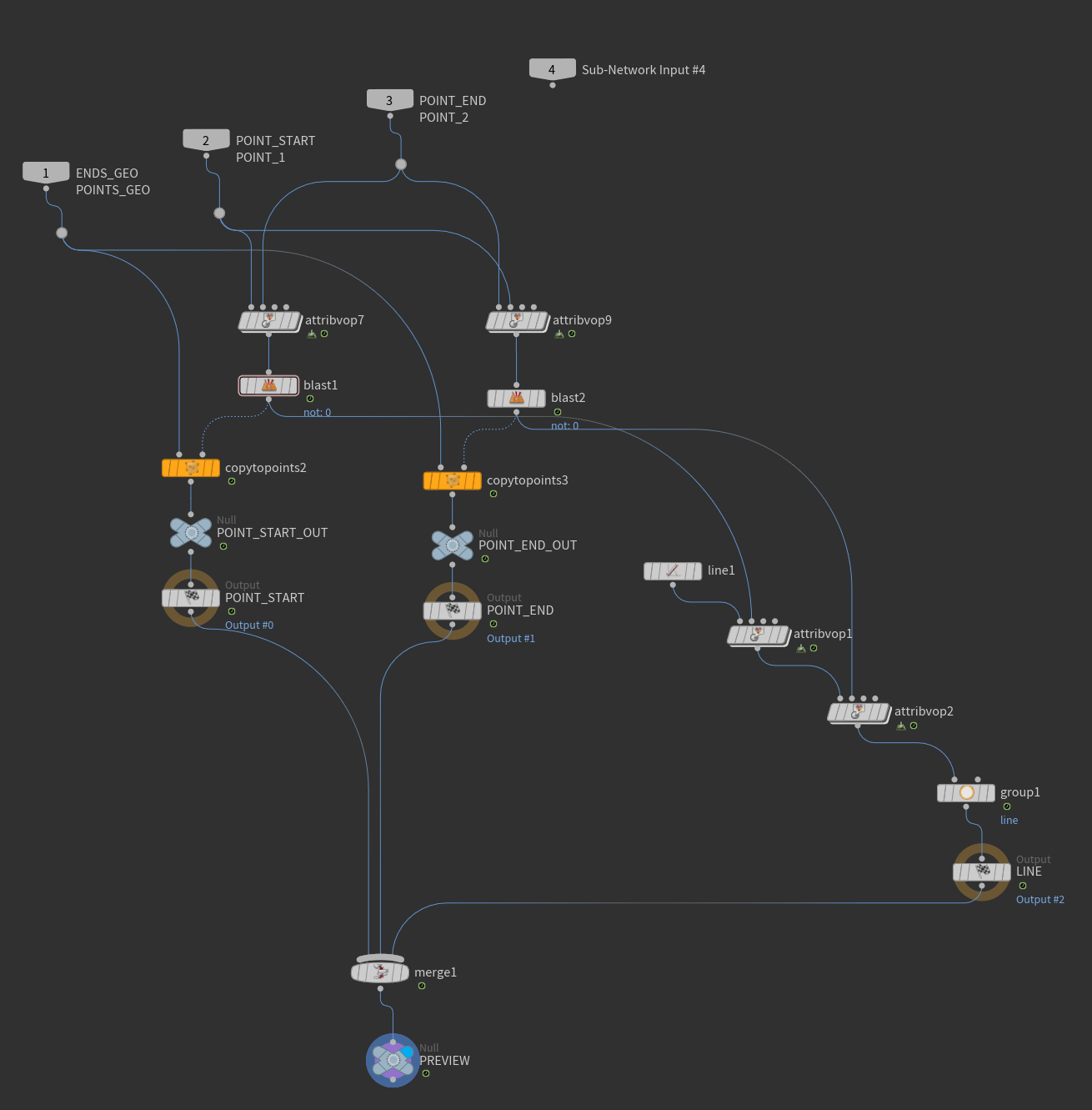
Task: Select the POINT_START_OUT null node
Action: pos(191,532)
